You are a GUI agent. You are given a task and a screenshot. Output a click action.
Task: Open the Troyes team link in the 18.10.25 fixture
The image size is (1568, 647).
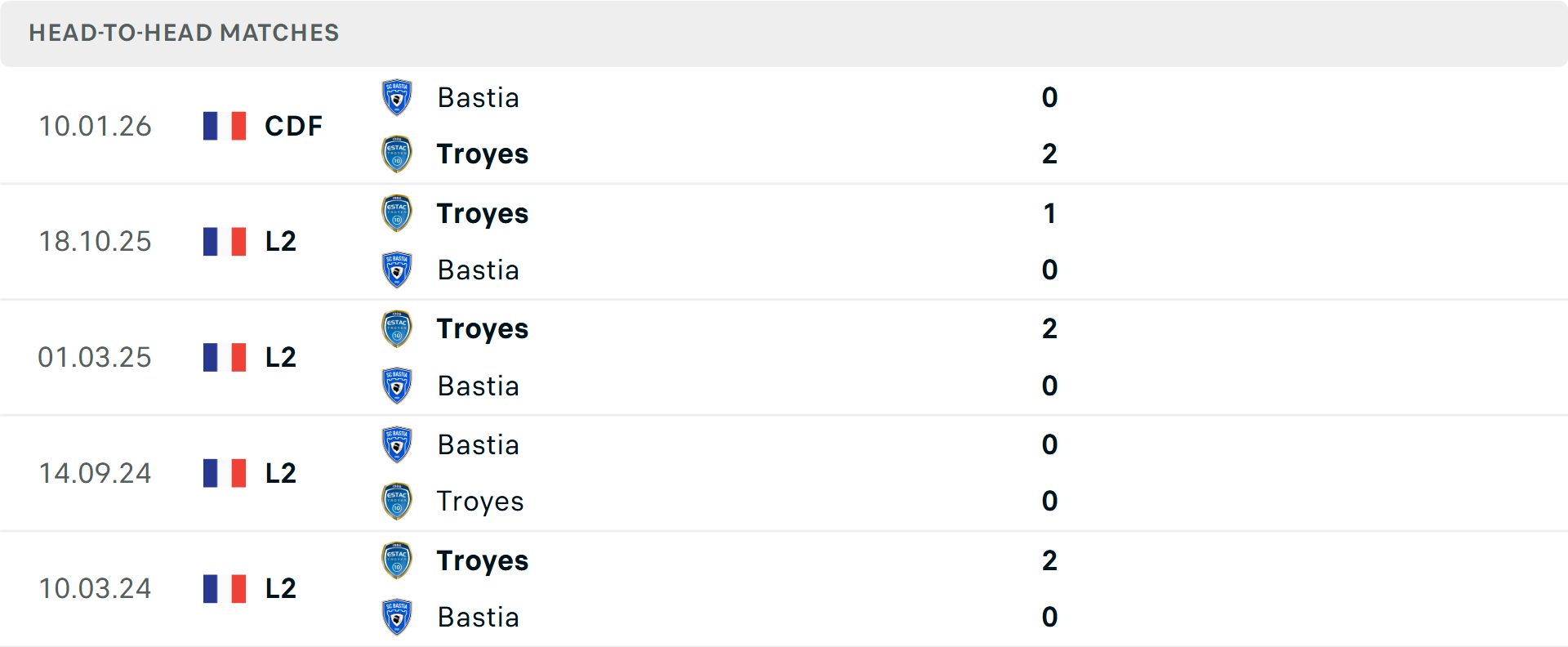[483, 213]
